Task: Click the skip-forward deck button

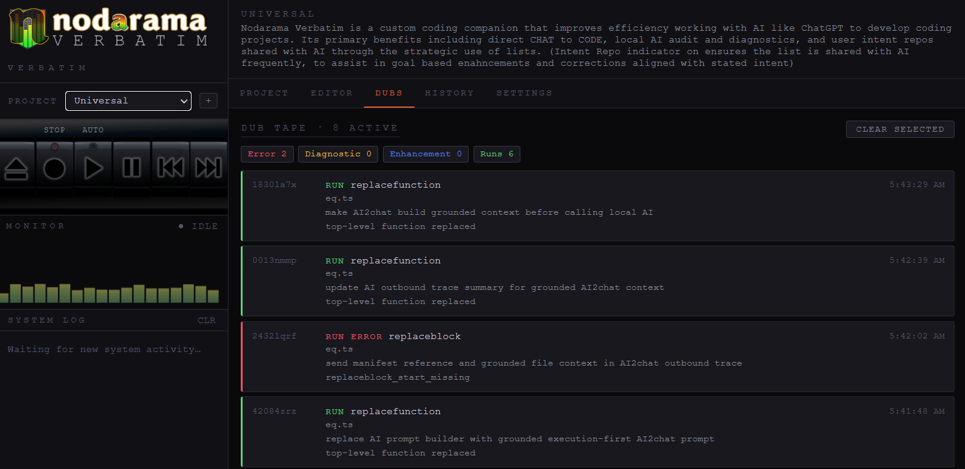Action: [x=208, y=167]
